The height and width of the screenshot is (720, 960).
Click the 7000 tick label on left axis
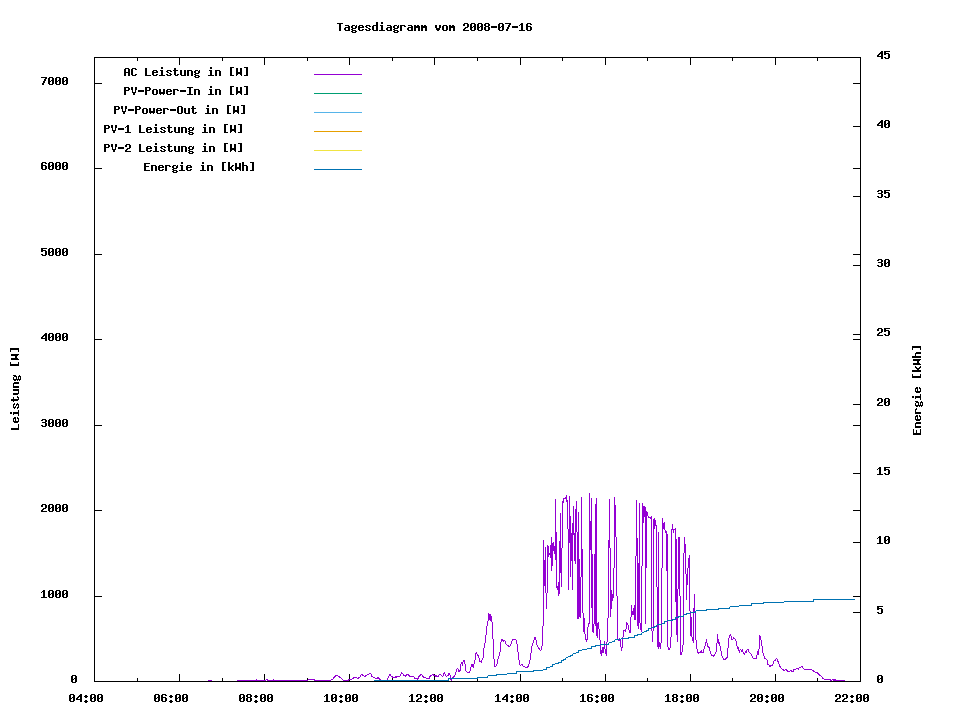[54, 81]
